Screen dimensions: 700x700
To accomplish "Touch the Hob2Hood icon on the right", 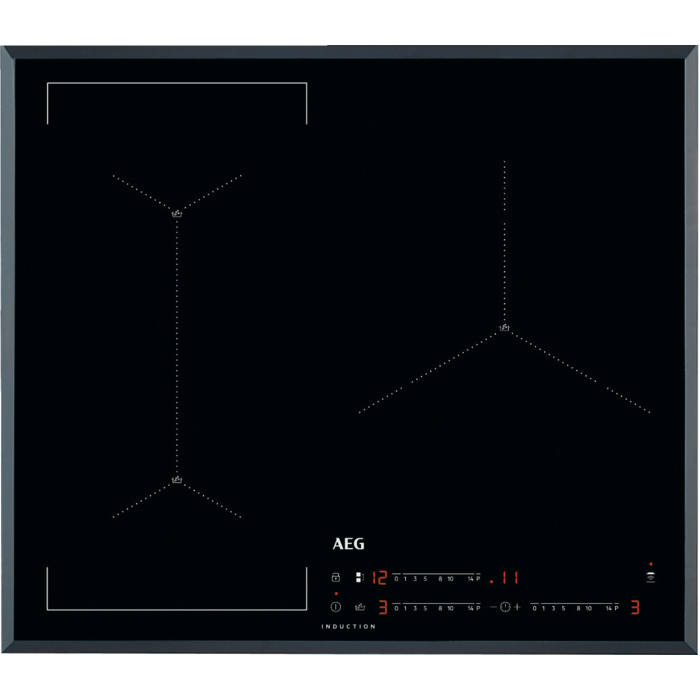I will point(650,576).
